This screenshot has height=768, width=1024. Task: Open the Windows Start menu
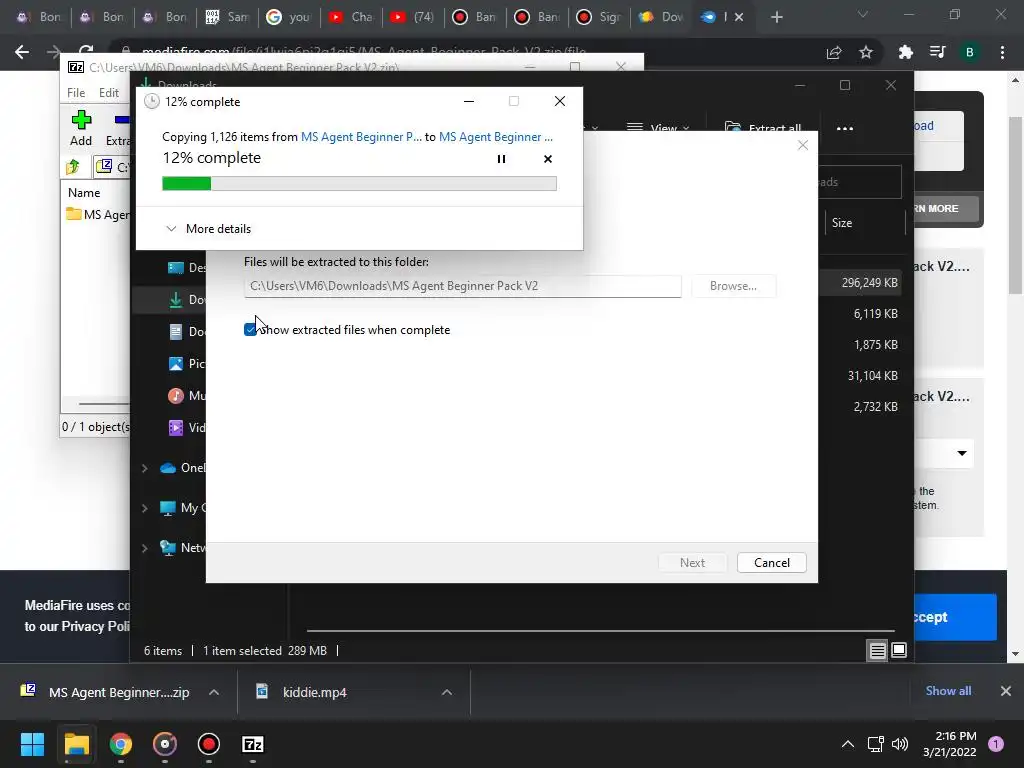32,744
